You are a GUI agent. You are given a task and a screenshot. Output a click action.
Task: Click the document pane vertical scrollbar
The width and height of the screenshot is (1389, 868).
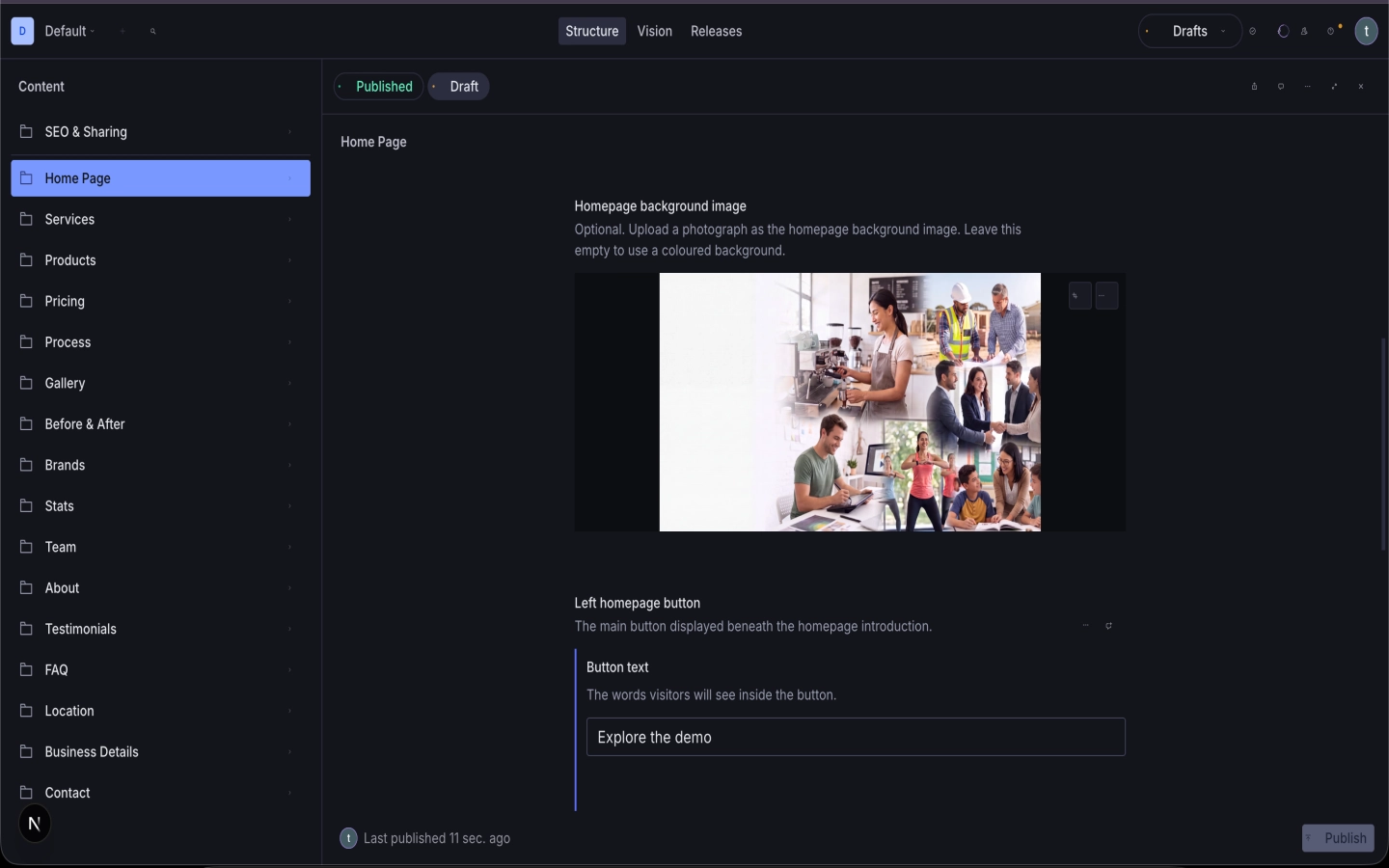point(1383,444)
